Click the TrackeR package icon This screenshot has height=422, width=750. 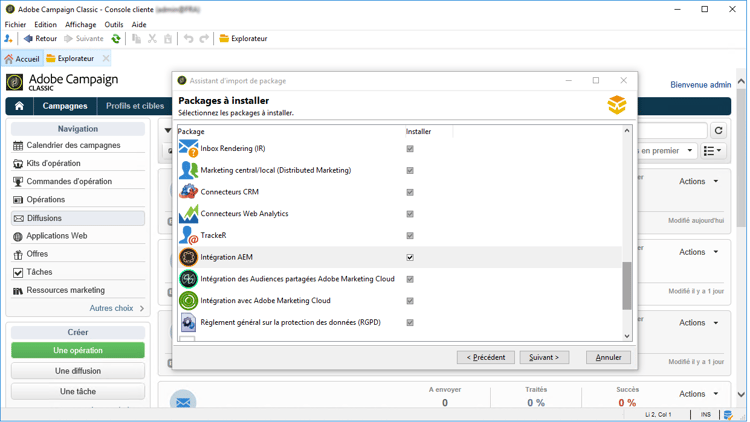point(188,235)
